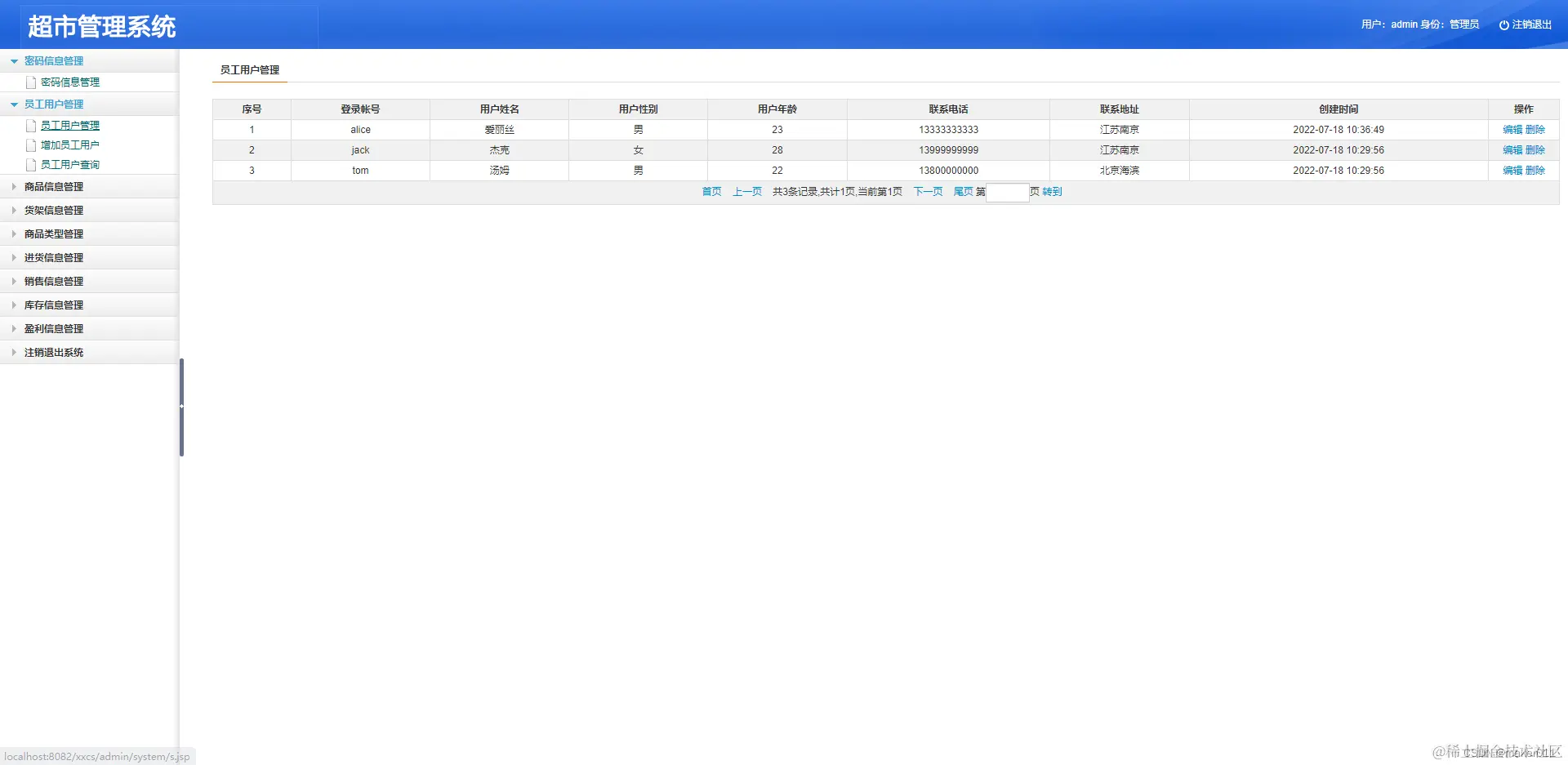Click the tom login account cell
This screenshot has width=1568, height=765.
pyautogui.click(x=360, y=171)
